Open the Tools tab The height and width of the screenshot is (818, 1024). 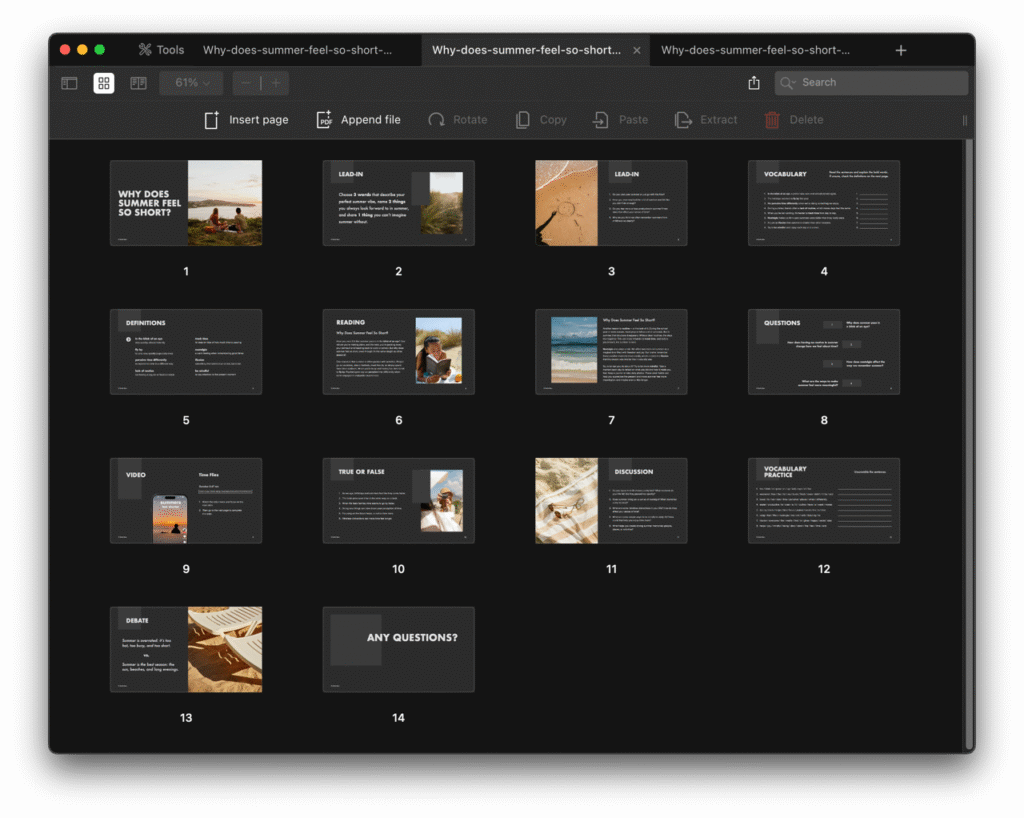tap(161, 50)
